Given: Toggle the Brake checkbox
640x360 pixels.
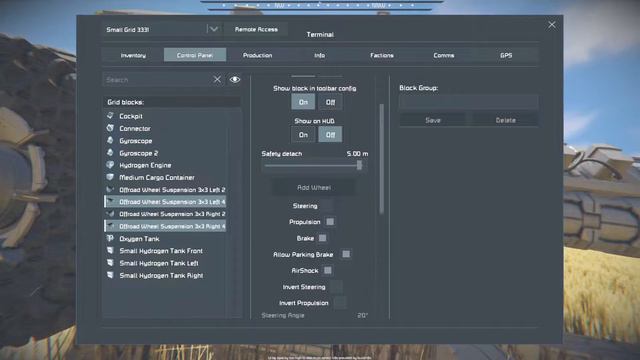Looking at the screenshot, I should coord(322,238).
